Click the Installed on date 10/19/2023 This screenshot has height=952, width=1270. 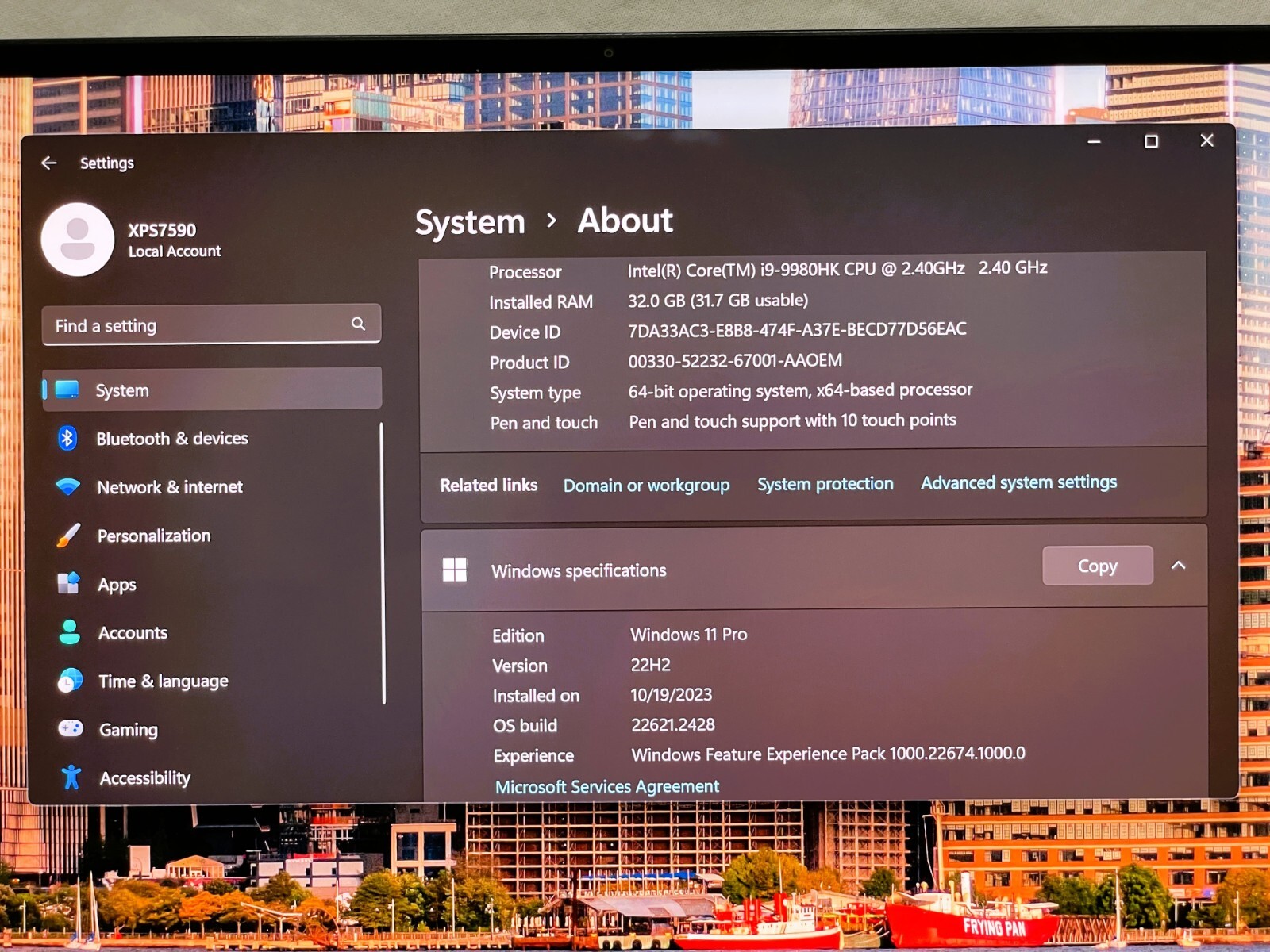click(x=672, y=695)
